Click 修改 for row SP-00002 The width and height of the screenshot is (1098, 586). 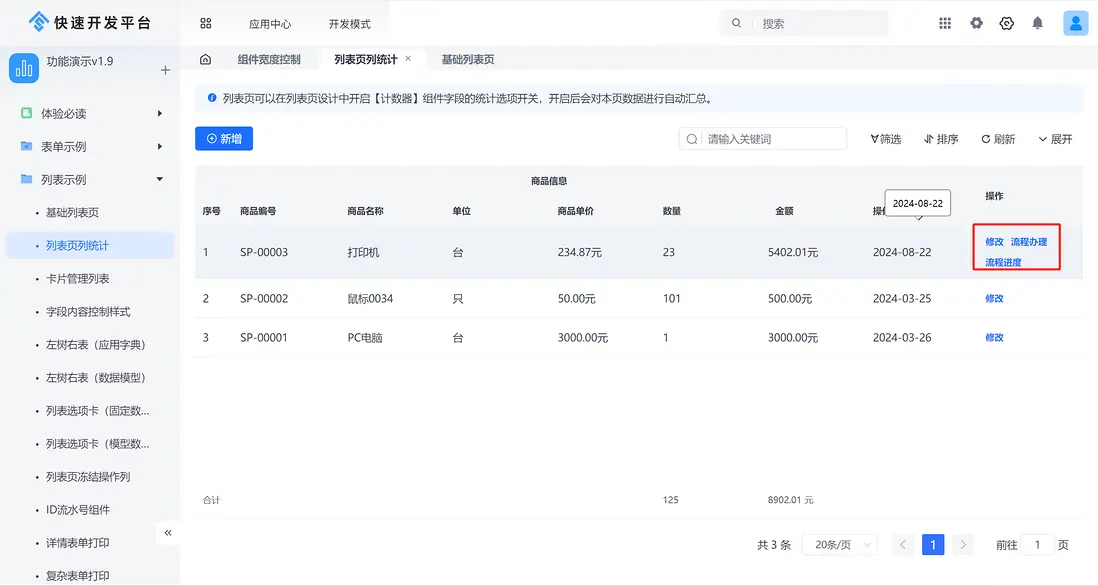coord(994,298)
